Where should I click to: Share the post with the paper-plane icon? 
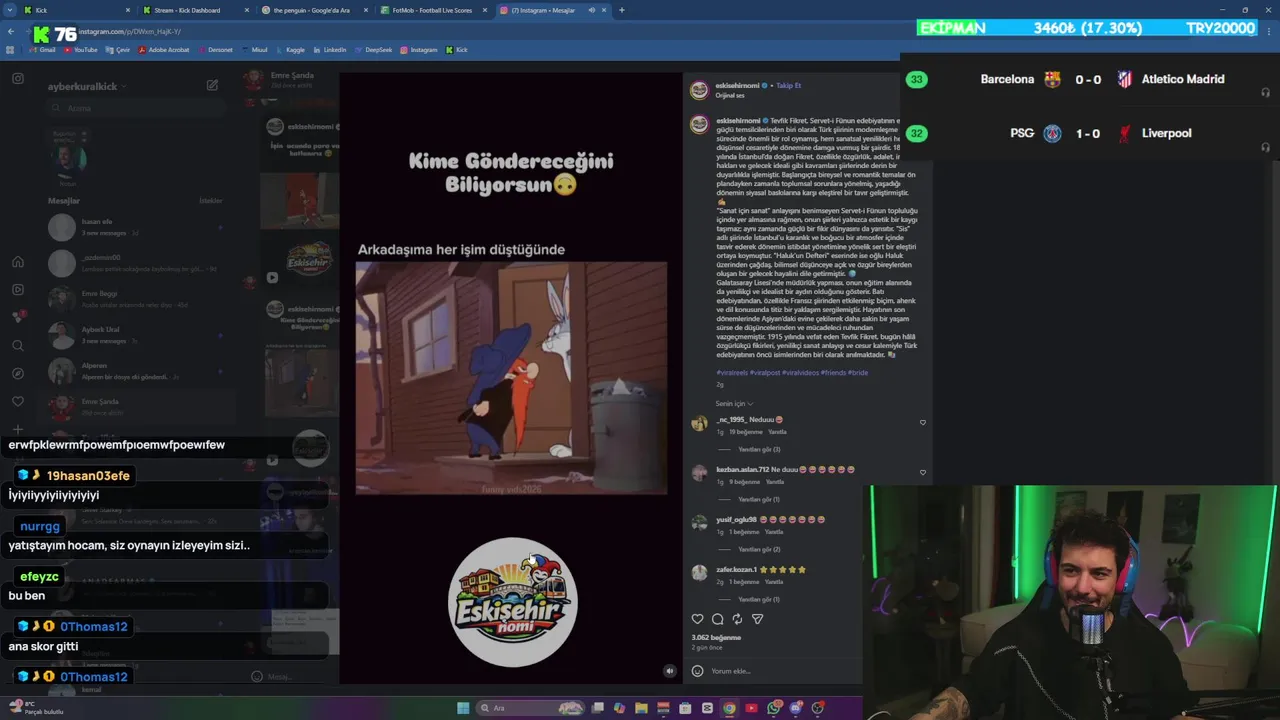tap(757, 619)
